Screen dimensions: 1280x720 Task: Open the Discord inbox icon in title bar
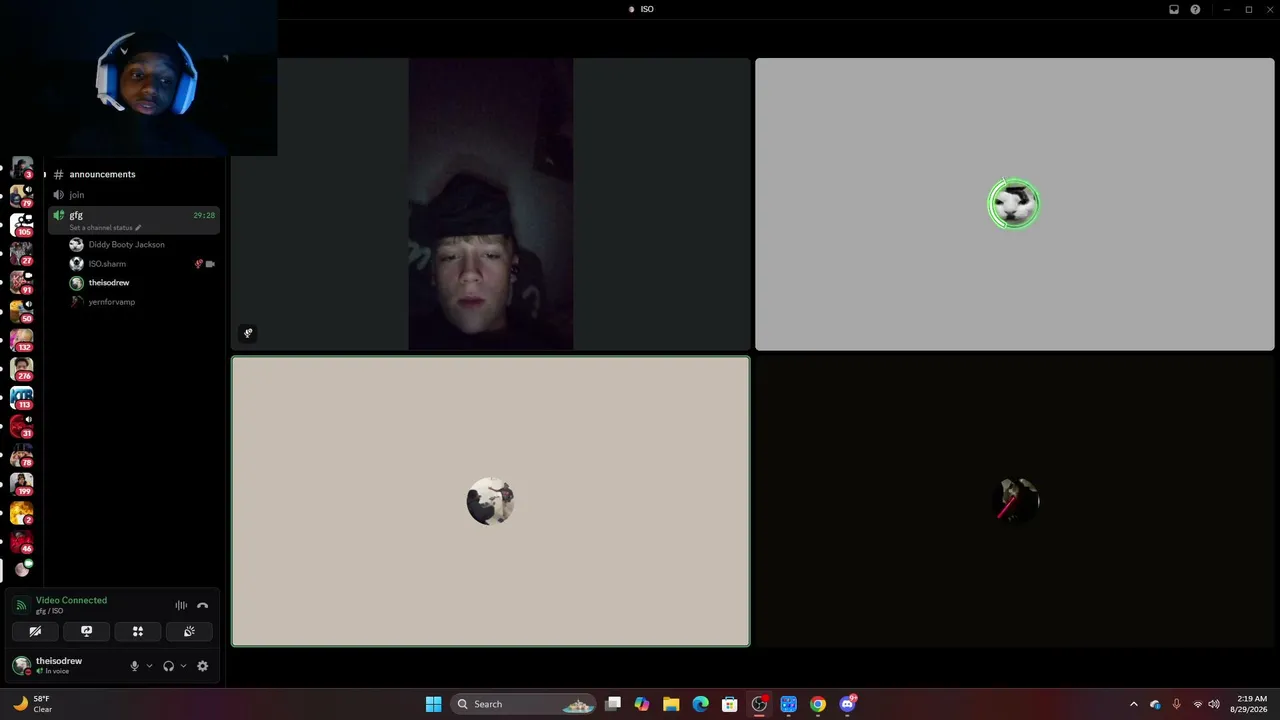(x=1174, y=9)
